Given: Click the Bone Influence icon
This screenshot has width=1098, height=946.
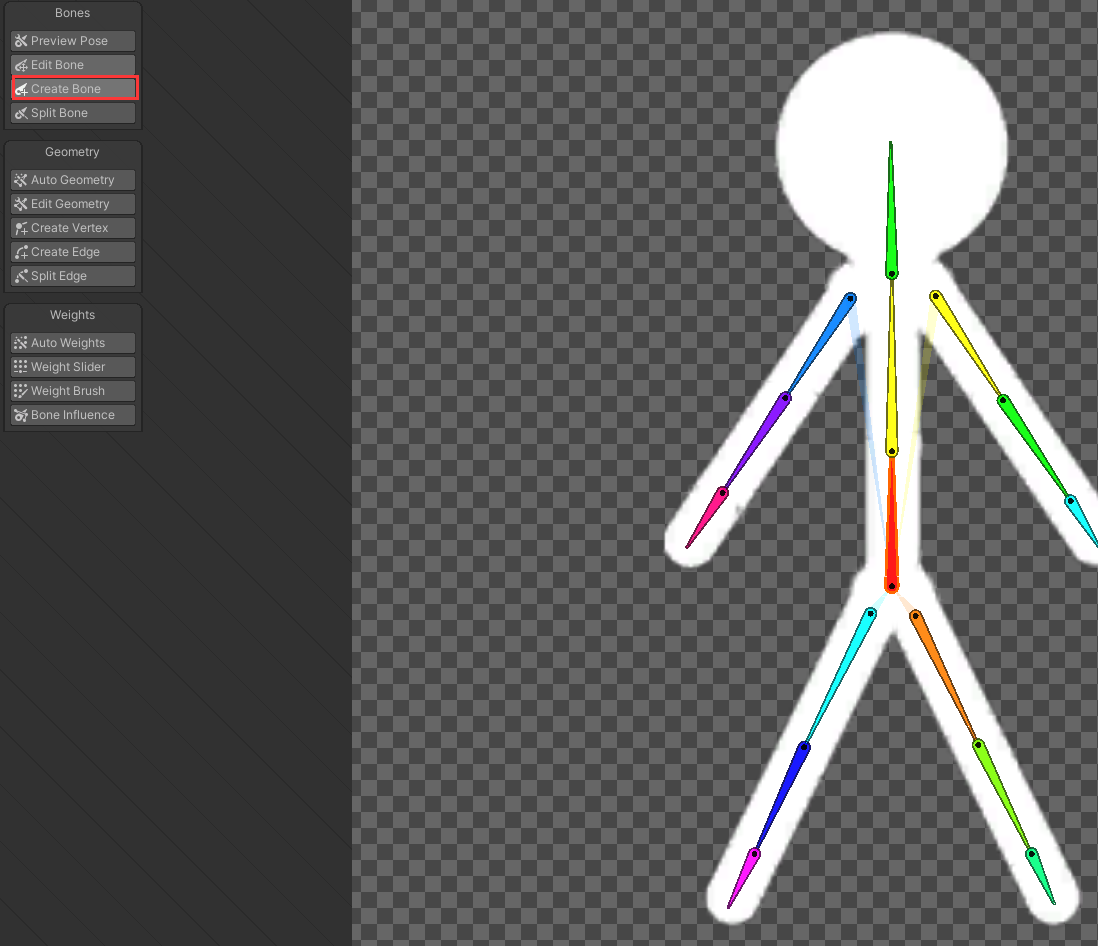Looking at the screenshot, I should point(21,414).
